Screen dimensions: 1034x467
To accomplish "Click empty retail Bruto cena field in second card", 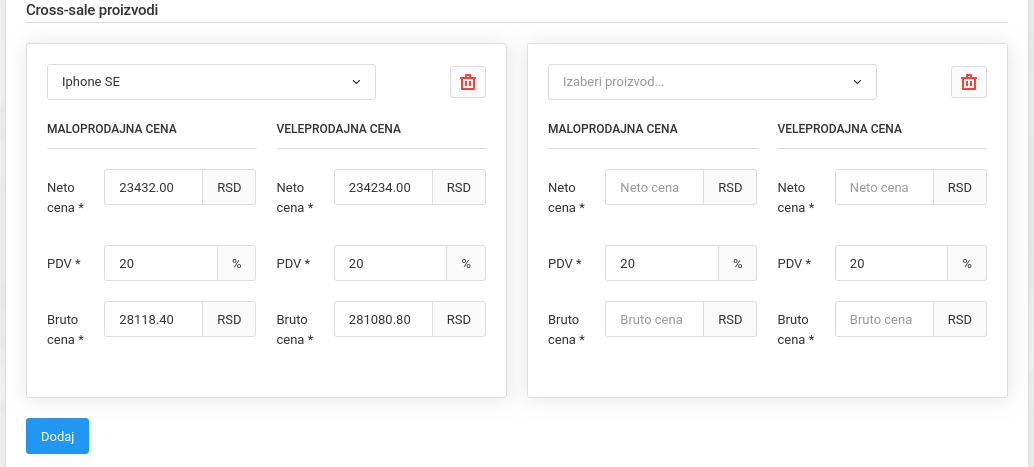I will click(x=655, y=320).
